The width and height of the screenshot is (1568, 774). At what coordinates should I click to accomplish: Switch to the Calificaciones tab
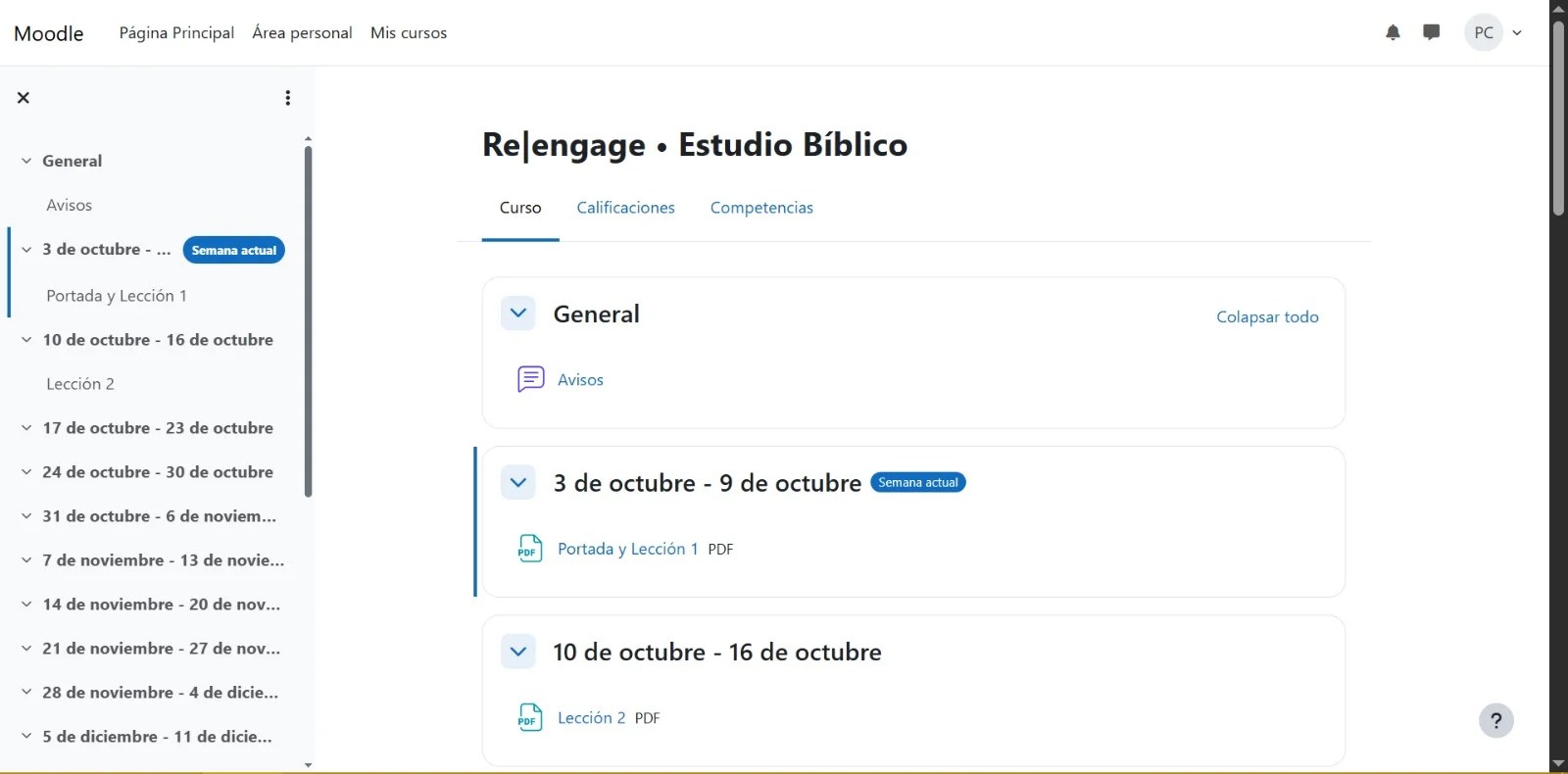click(625, 208)
